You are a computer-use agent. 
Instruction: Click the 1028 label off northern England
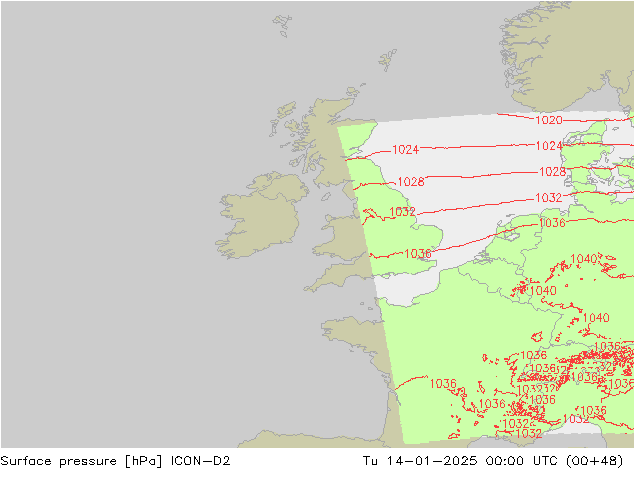(411, 182)
